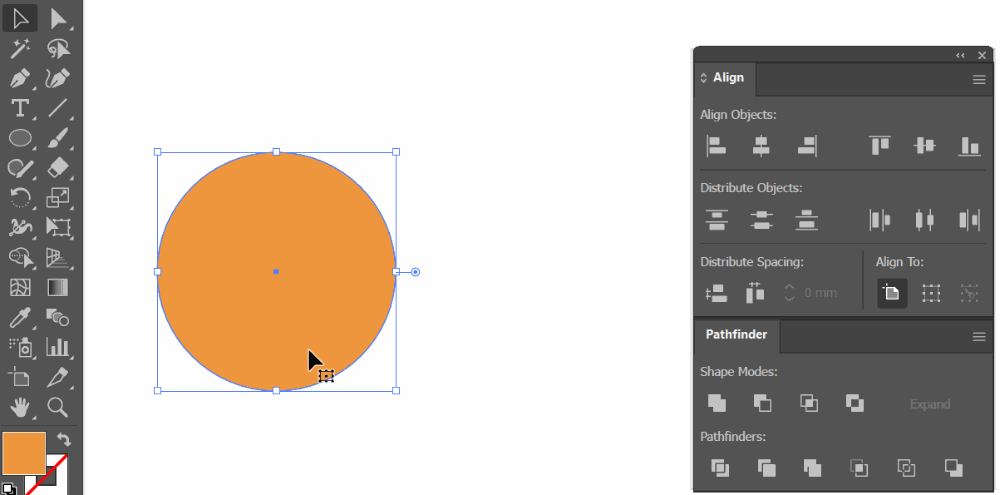Horizontal align right in Align Objects
This screenshot has width=1000, height=495.
click(807, 146)
